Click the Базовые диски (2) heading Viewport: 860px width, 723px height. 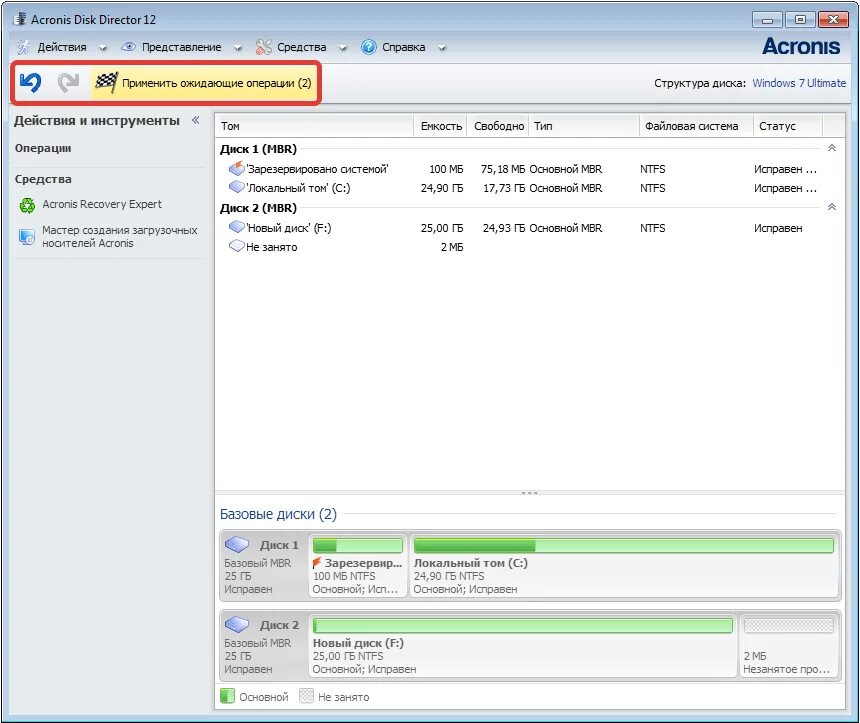278,514
